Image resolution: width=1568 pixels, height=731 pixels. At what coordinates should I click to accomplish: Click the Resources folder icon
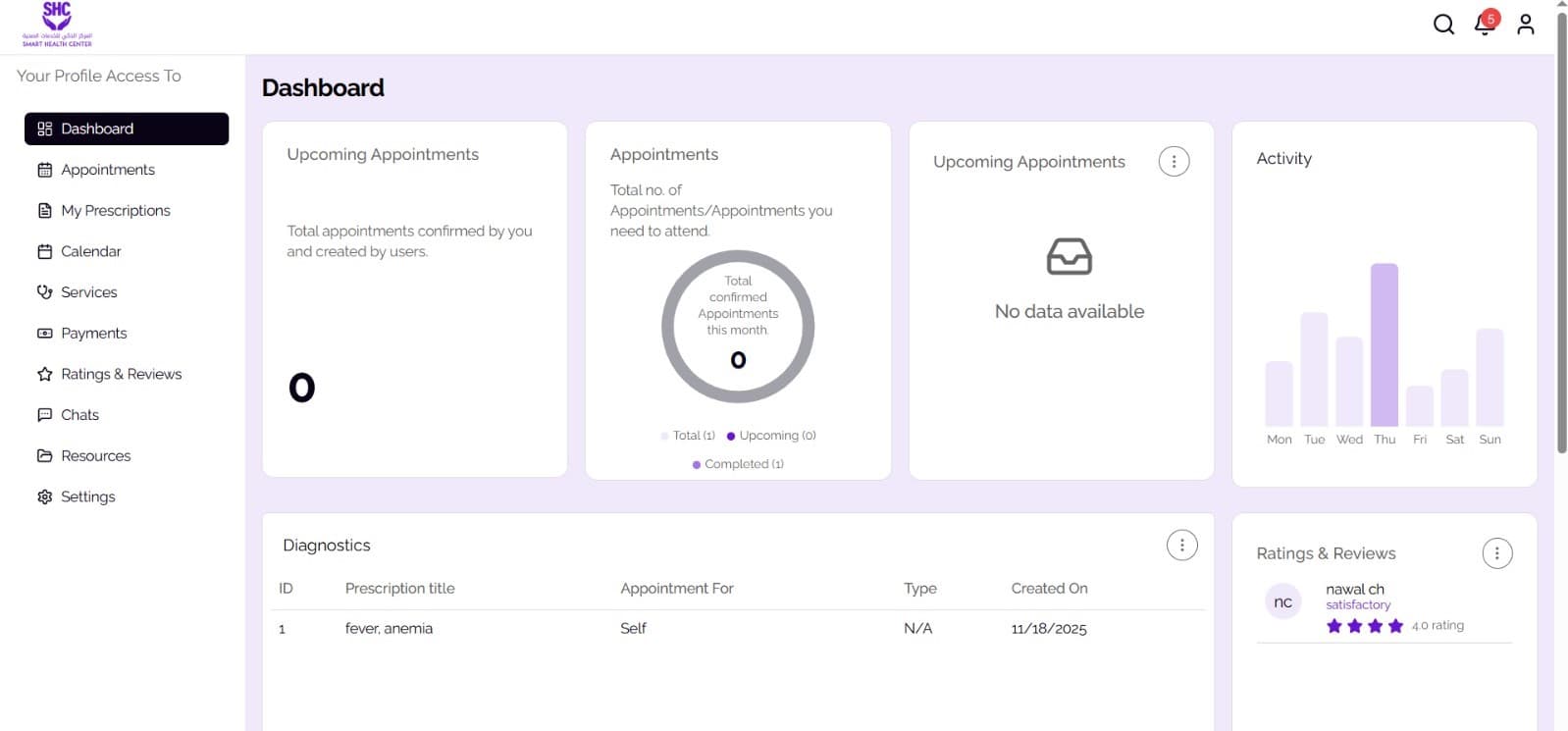[44, 456]
